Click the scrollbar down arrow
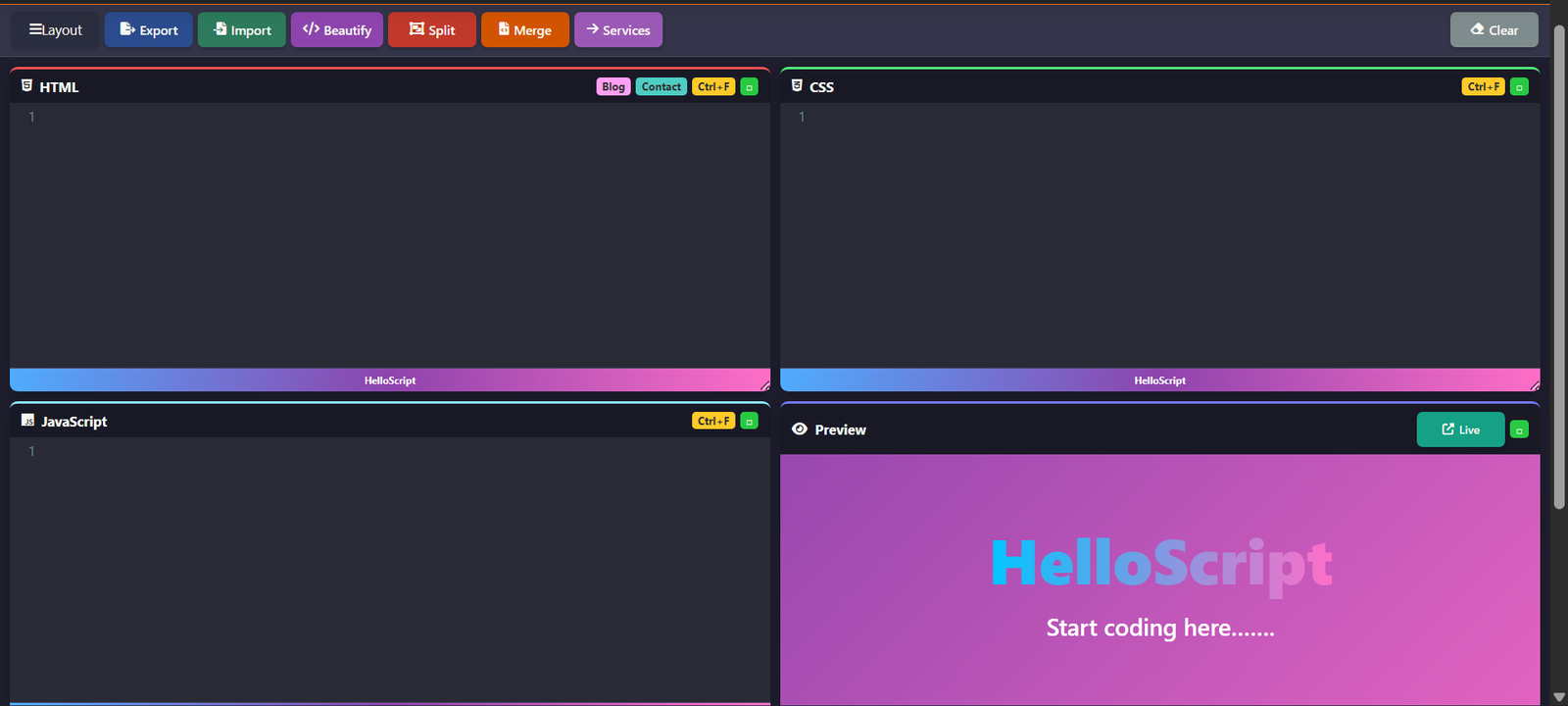This screenshot has width=1568, height=706. (x=1559, y=697)
